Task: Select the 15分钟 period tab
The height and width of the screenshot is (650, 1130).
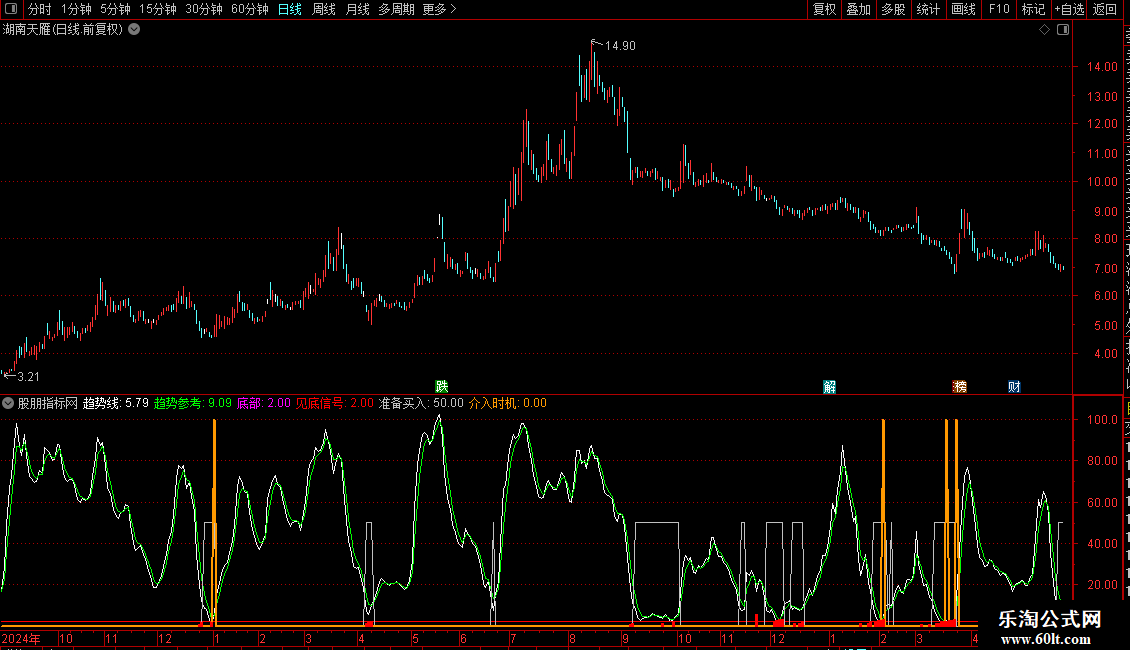Action: pyautogui.click(x=157, y=9)
